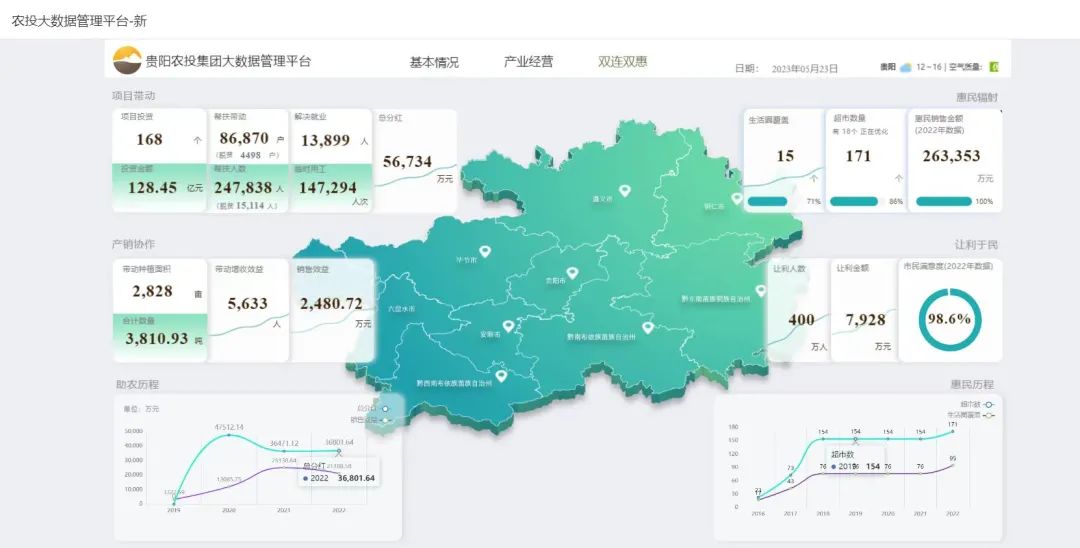
Task: Select the 毕节市 location pin
Action: [485, 251]
